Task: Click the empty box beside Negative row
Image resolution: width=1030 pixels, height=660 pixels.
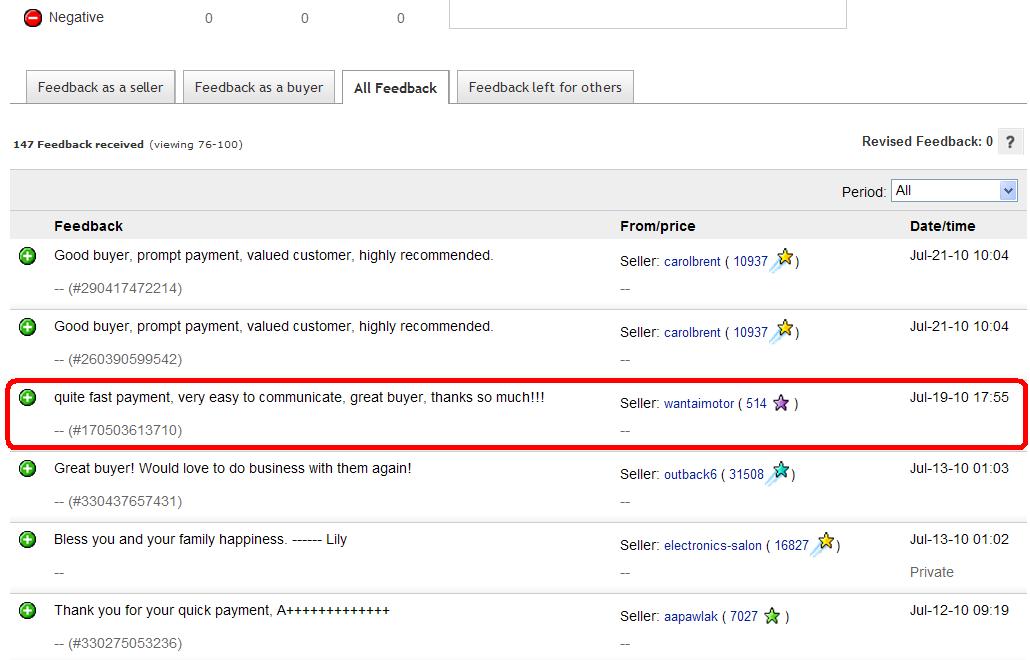Action: 647,13
